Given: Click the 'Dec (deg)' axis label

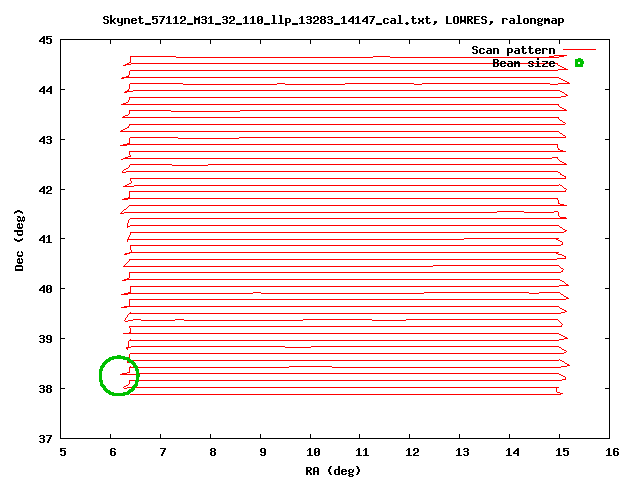Looking at the screenshot, I should pos(19,240).
